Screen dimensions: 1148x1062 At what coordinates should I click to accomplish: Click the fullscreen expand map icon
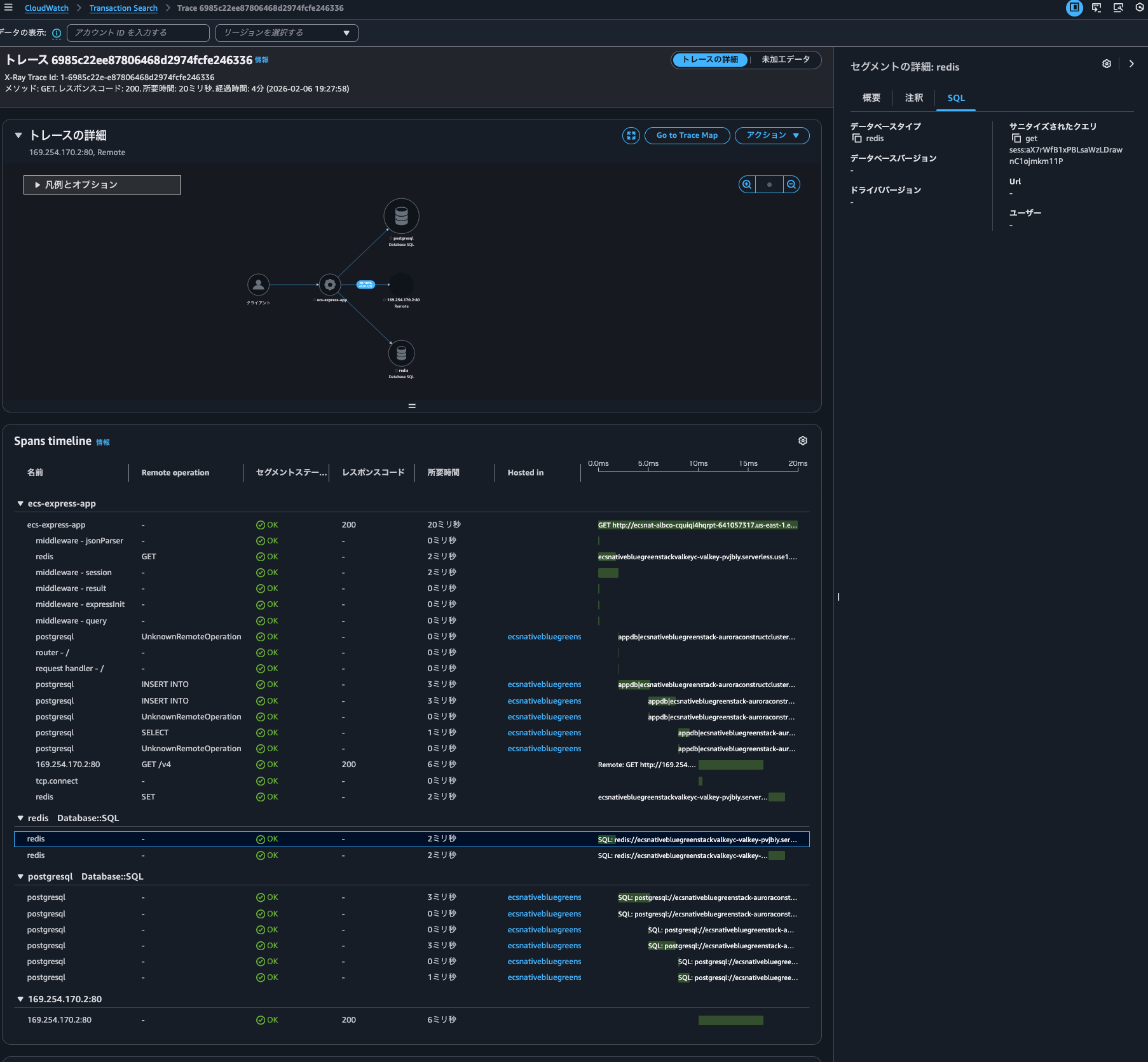631,135
